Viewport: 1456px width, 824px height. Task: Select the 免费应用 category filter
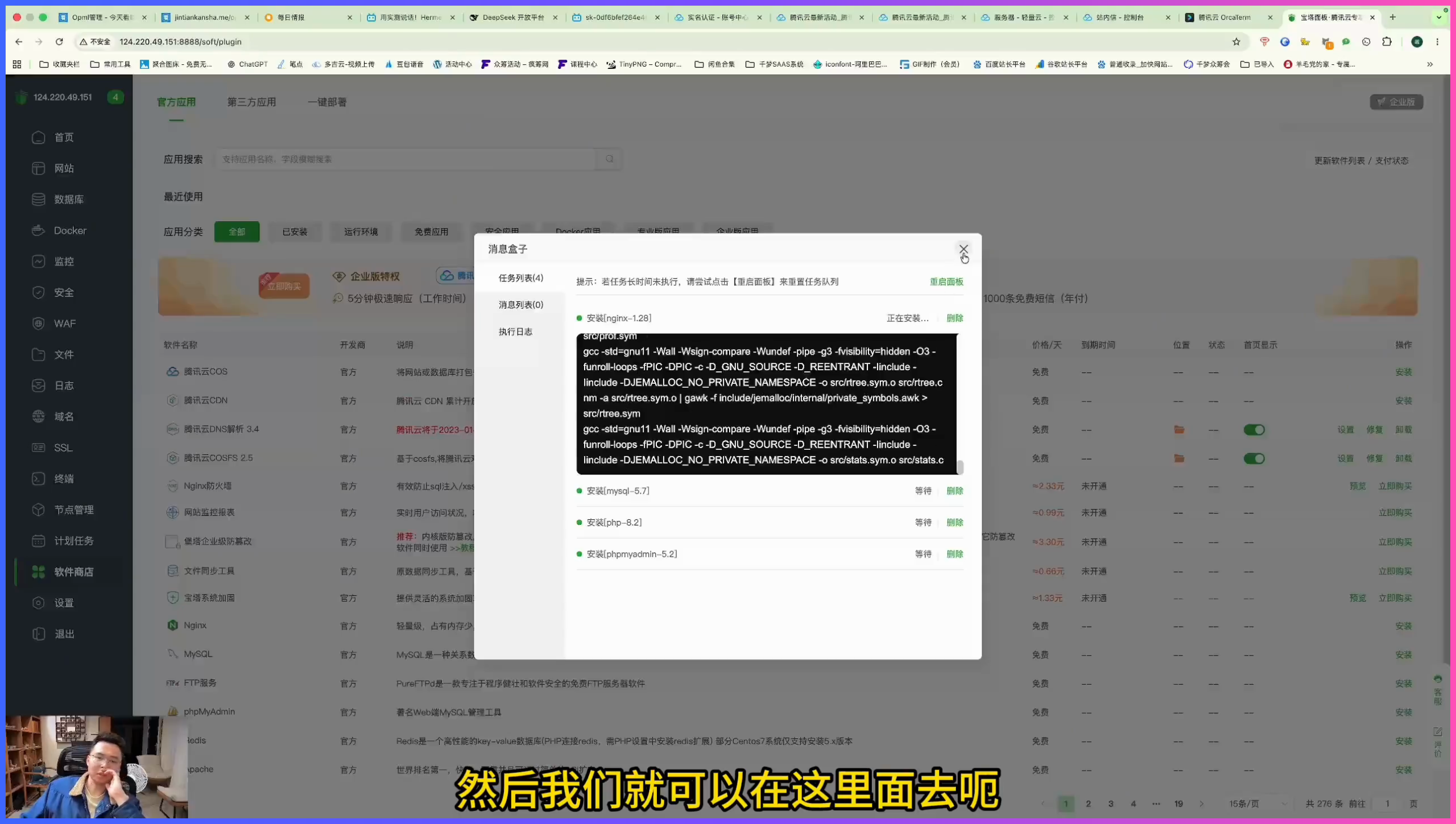point(431,232)
